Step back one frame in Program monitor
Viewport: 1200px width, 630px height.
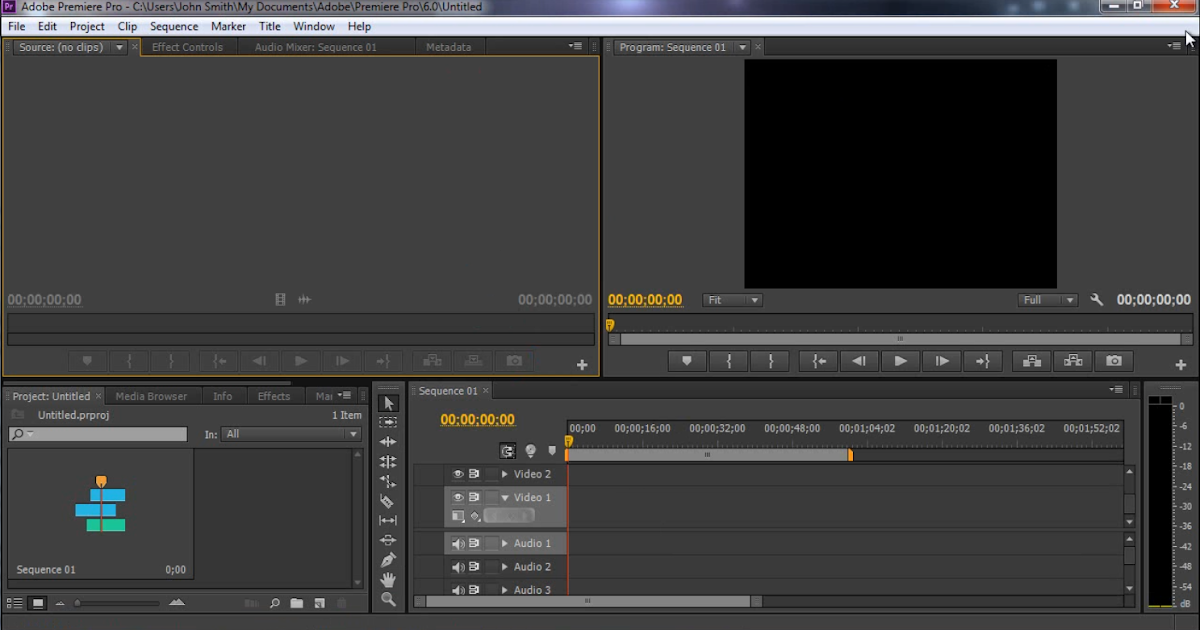[x=859, y=361]
